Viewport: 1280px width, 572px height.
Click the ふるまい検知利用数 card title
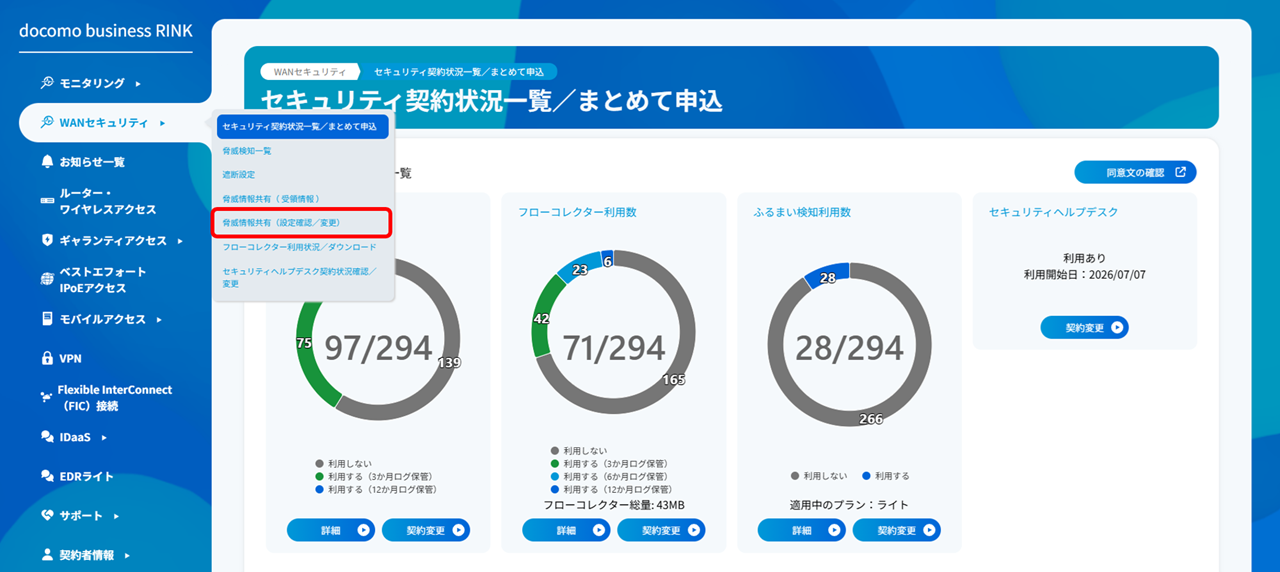pyautogui.click(x=802, y=212)
